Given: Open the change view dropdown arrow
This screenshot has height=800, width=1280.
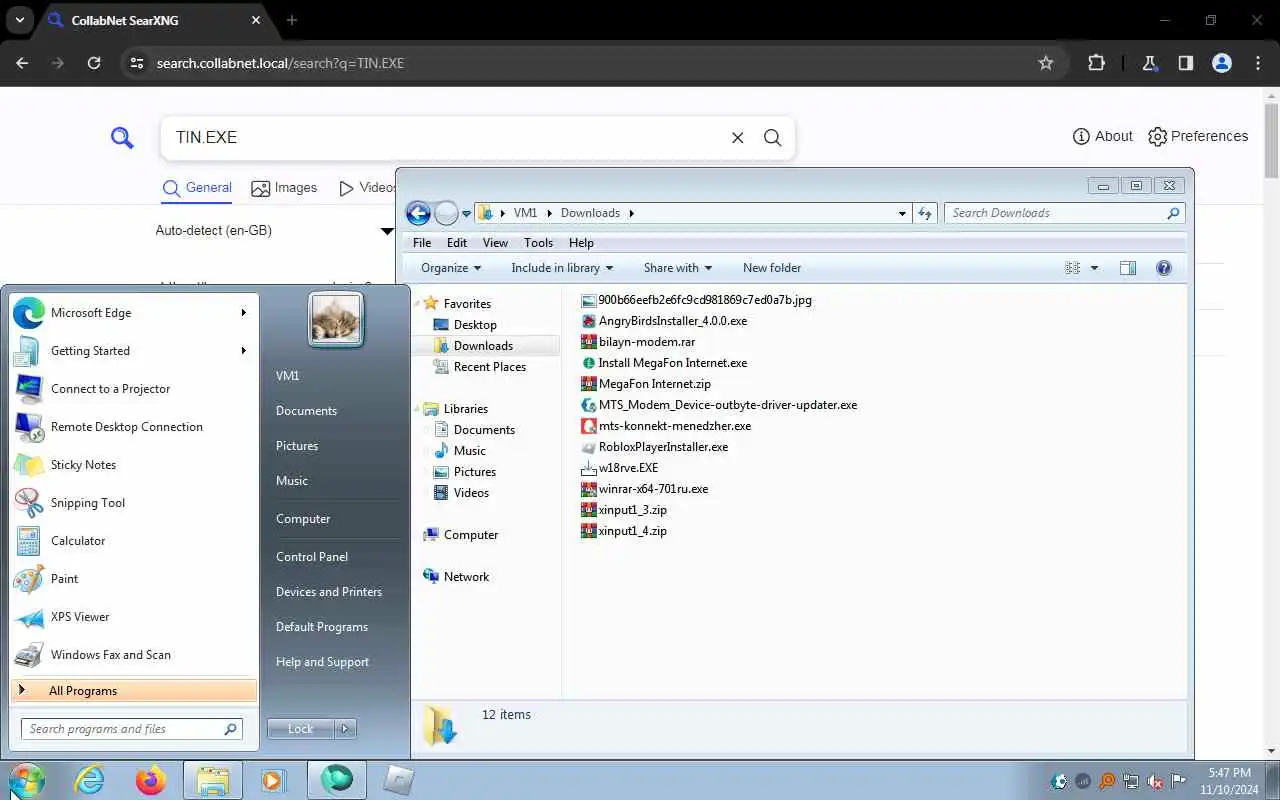Looking at the screenshot, I should pos(1094,268).
